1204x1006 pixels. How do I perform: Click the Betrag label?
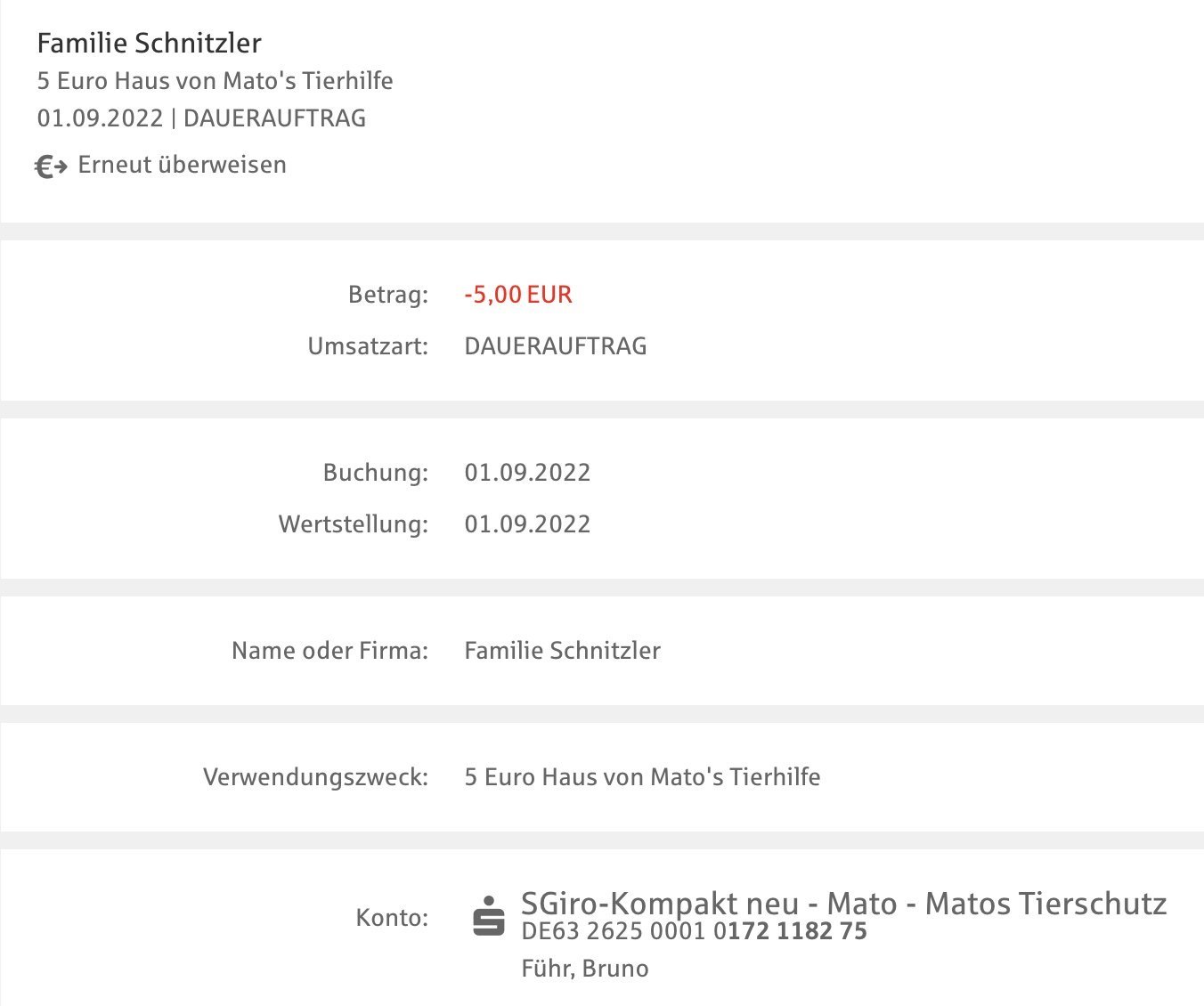click(x=388, y=295)
